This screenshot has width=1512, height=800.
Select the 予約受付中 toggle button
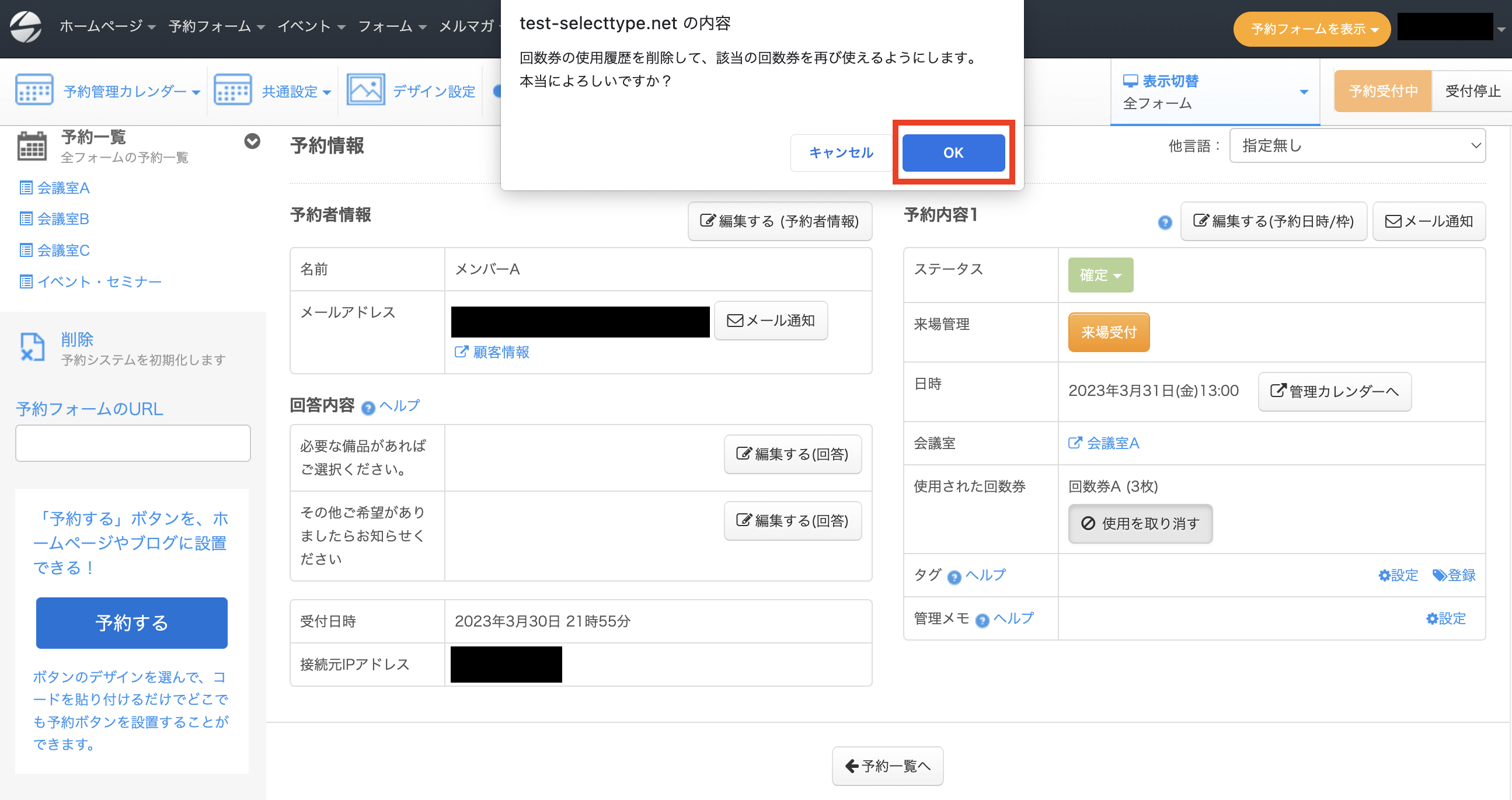click(1383, 91)
